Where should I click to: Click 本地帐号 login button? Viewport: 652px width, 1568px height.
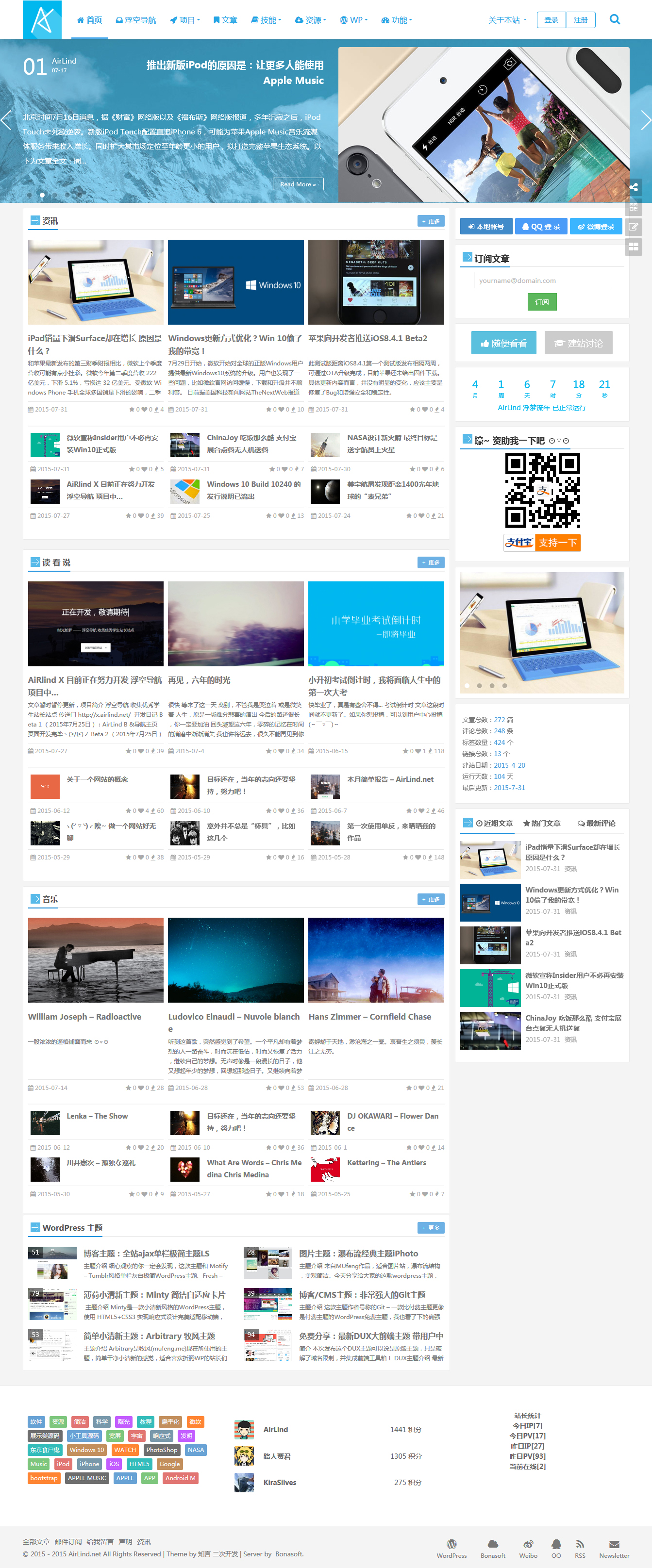486,227
